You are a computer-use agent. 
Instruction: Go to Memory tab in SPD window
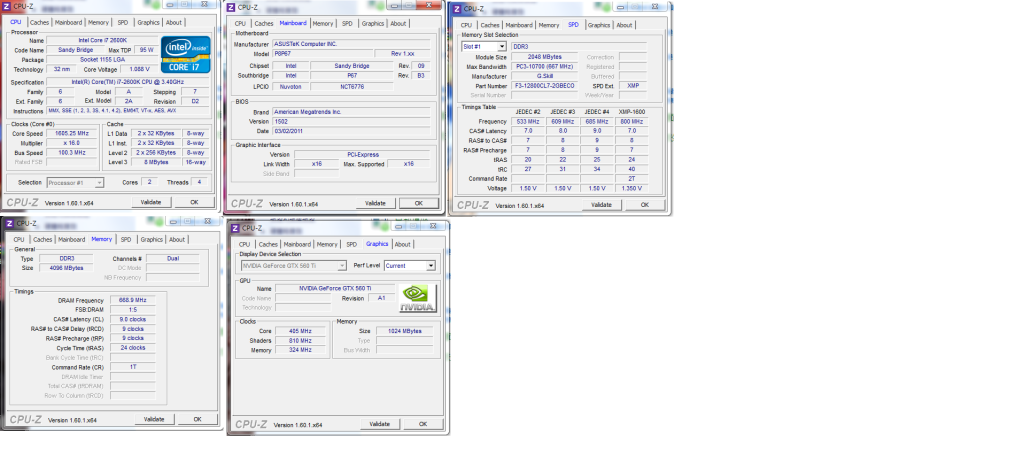pyautogui.click(x=549, y=25)
